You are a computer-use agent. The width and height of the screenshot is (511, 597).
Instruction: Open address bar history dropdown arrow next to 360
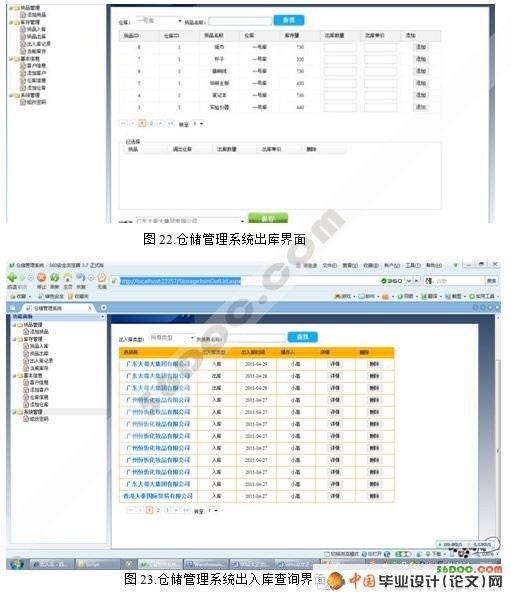point(408,281)
